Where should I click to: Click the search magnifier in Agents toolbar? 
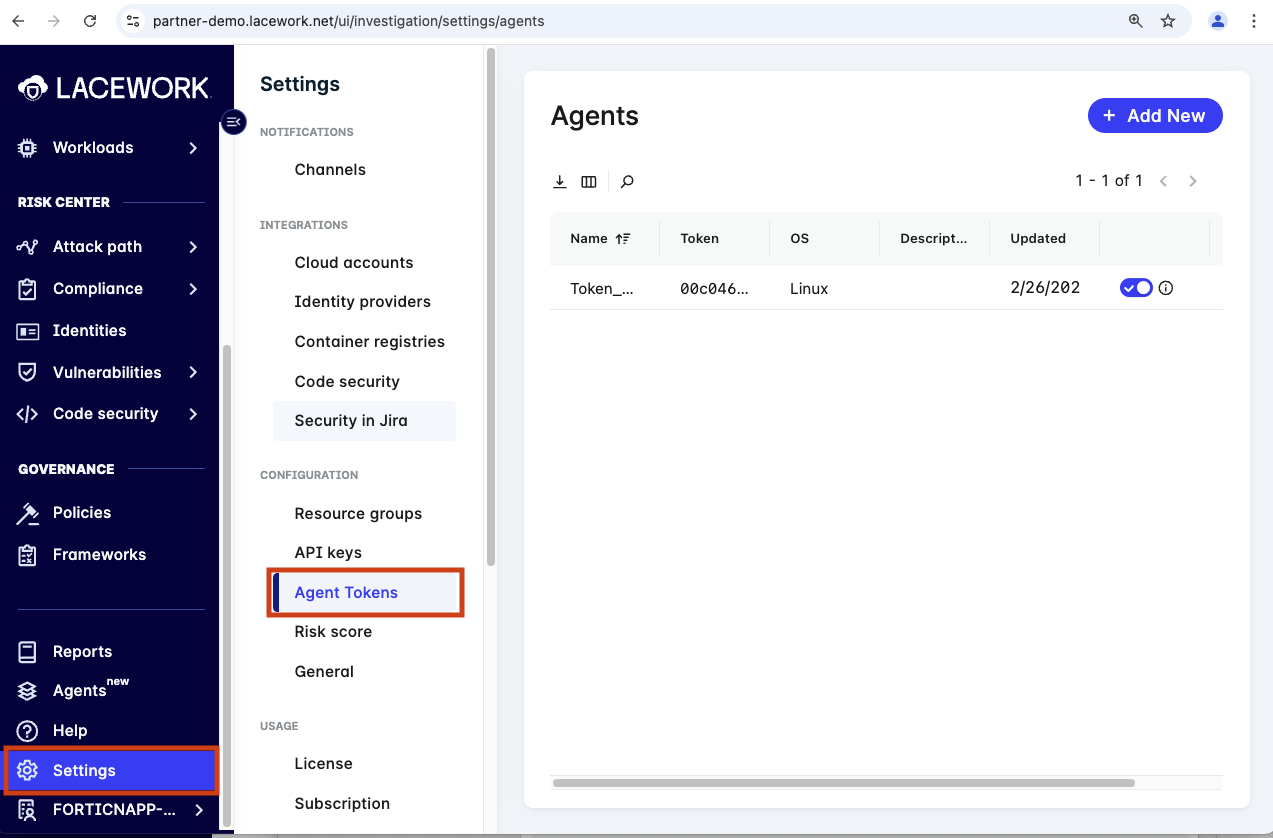(627, 181)
